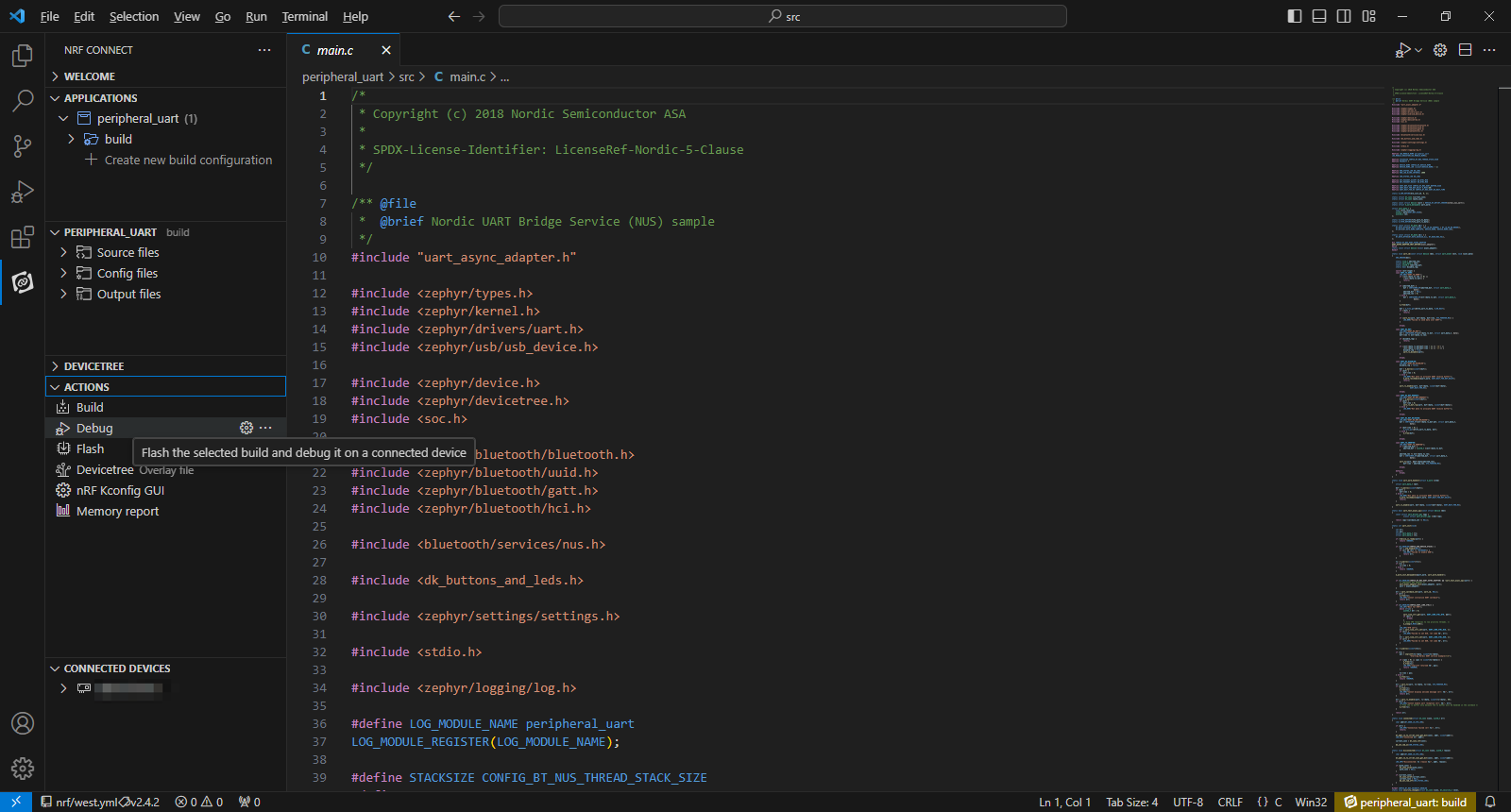Open the Run and Debug view
Image resolution: width=1511 pixels, height=812 pixels.
coord(23,192)
